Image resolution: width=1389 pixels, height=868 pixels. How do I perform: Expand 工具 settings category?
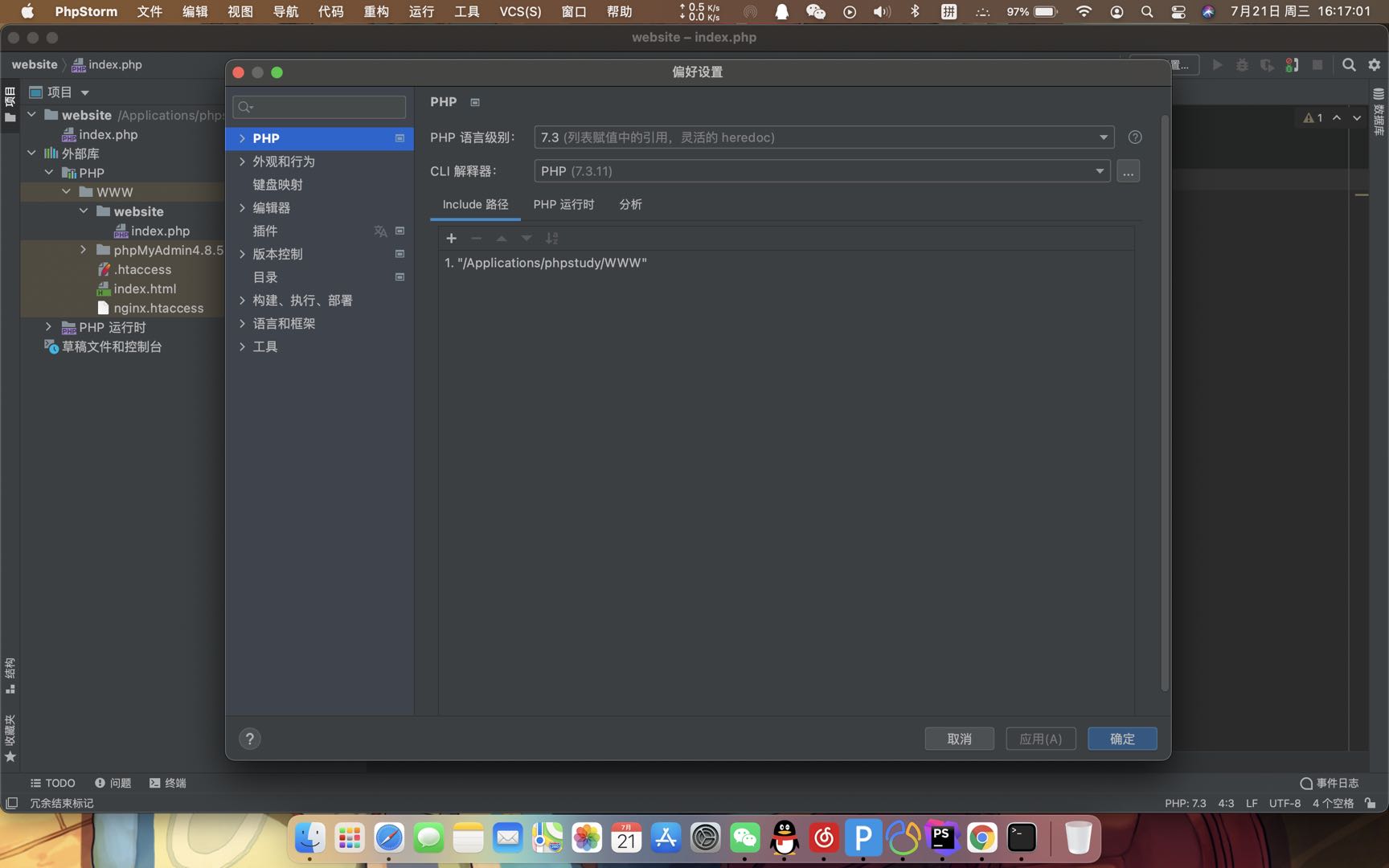[x=242, y=347]
